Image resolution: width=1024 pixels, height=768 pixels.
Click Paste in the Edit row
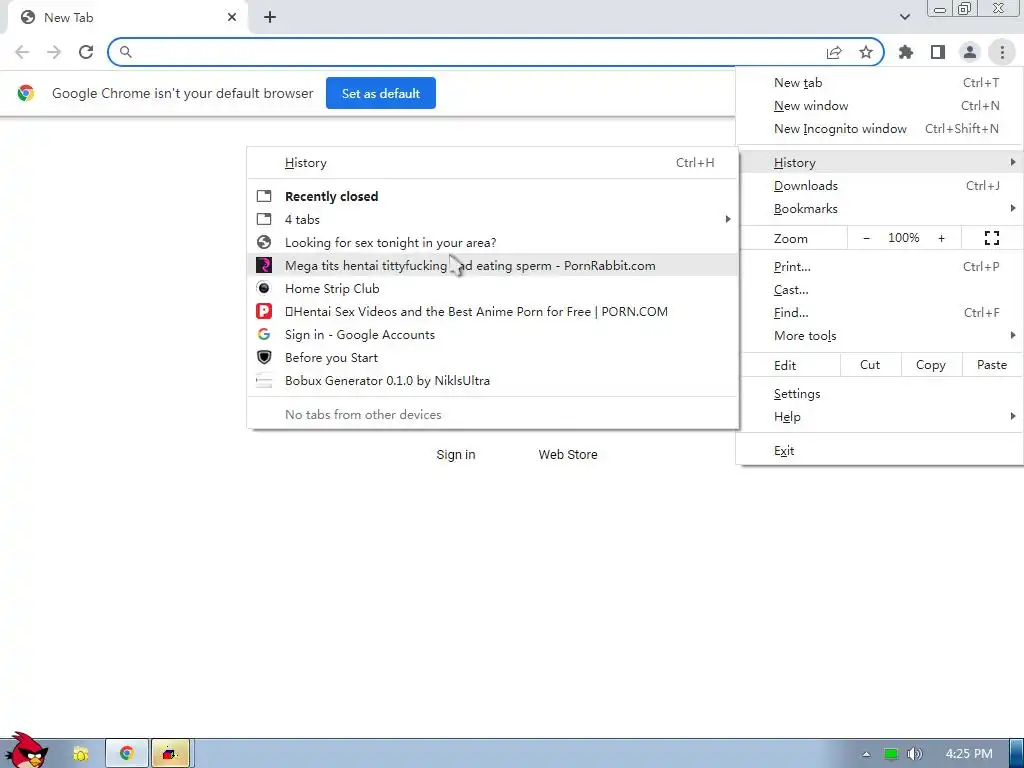pyautogui.click(x=991, y=365)
